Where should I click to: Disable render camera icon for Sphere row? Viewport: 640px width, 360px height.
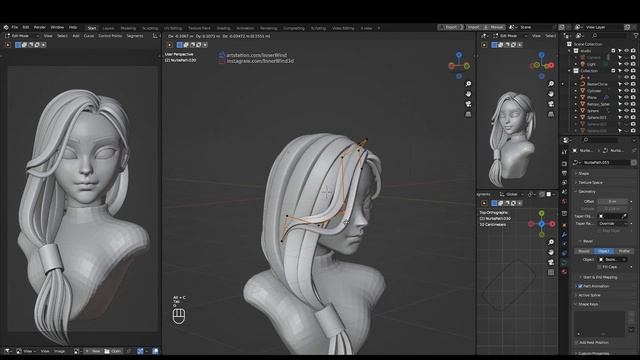coord(633,111)
